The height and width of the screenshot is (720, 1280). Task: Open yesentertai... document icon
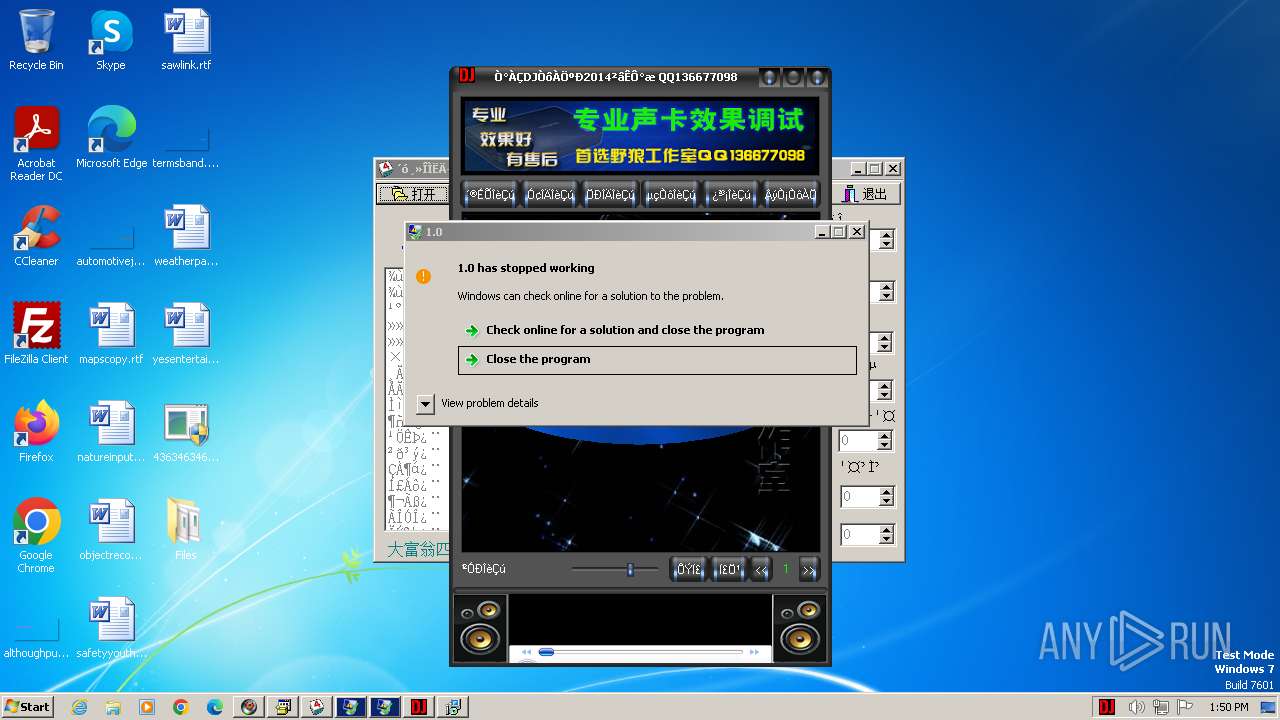pos(186,334)
